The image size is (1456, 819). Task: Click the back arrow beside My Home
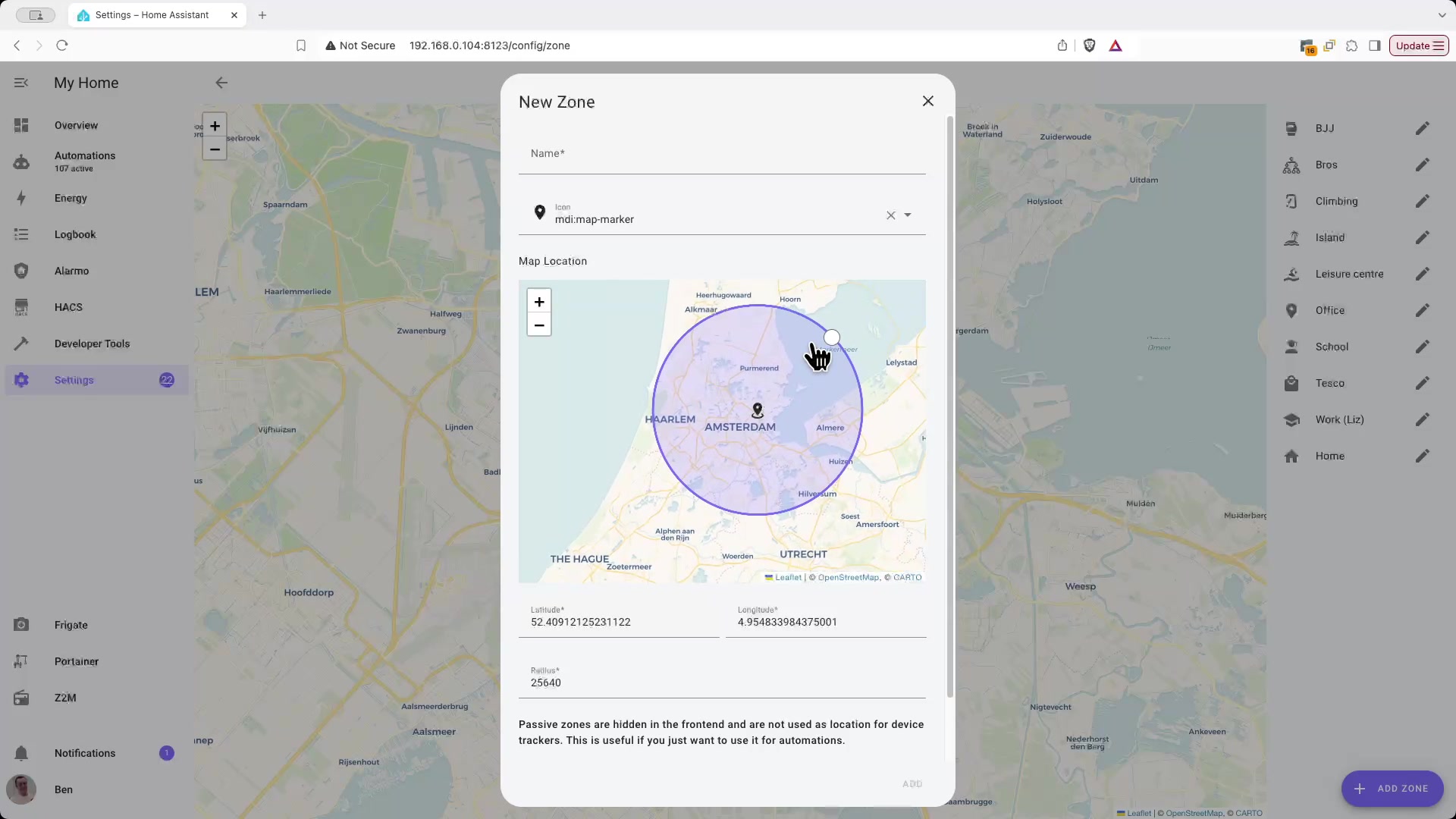coord(221,83)
